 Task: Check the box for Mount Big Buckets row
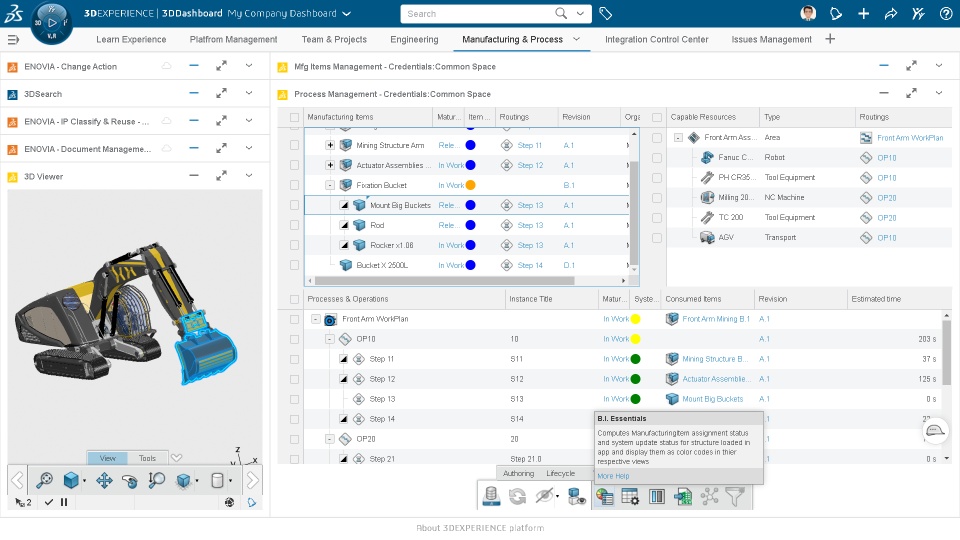click(294, 205)
